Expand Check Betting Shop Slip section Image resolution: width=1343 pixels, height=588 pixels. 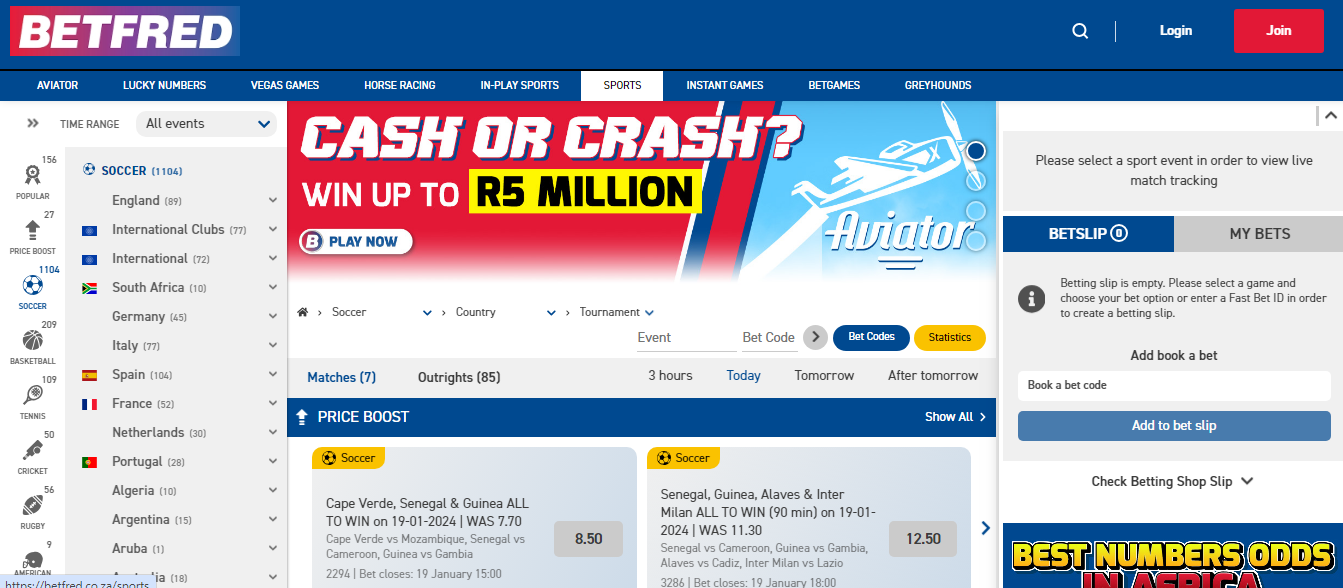(x=1172, y=481)
